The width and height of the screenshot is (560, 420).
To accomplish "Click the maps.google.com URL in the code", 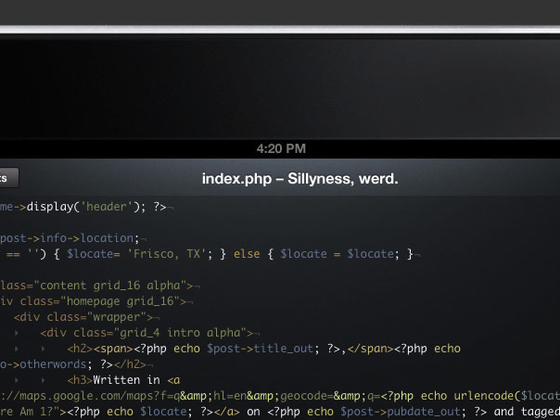I will 191,396.
